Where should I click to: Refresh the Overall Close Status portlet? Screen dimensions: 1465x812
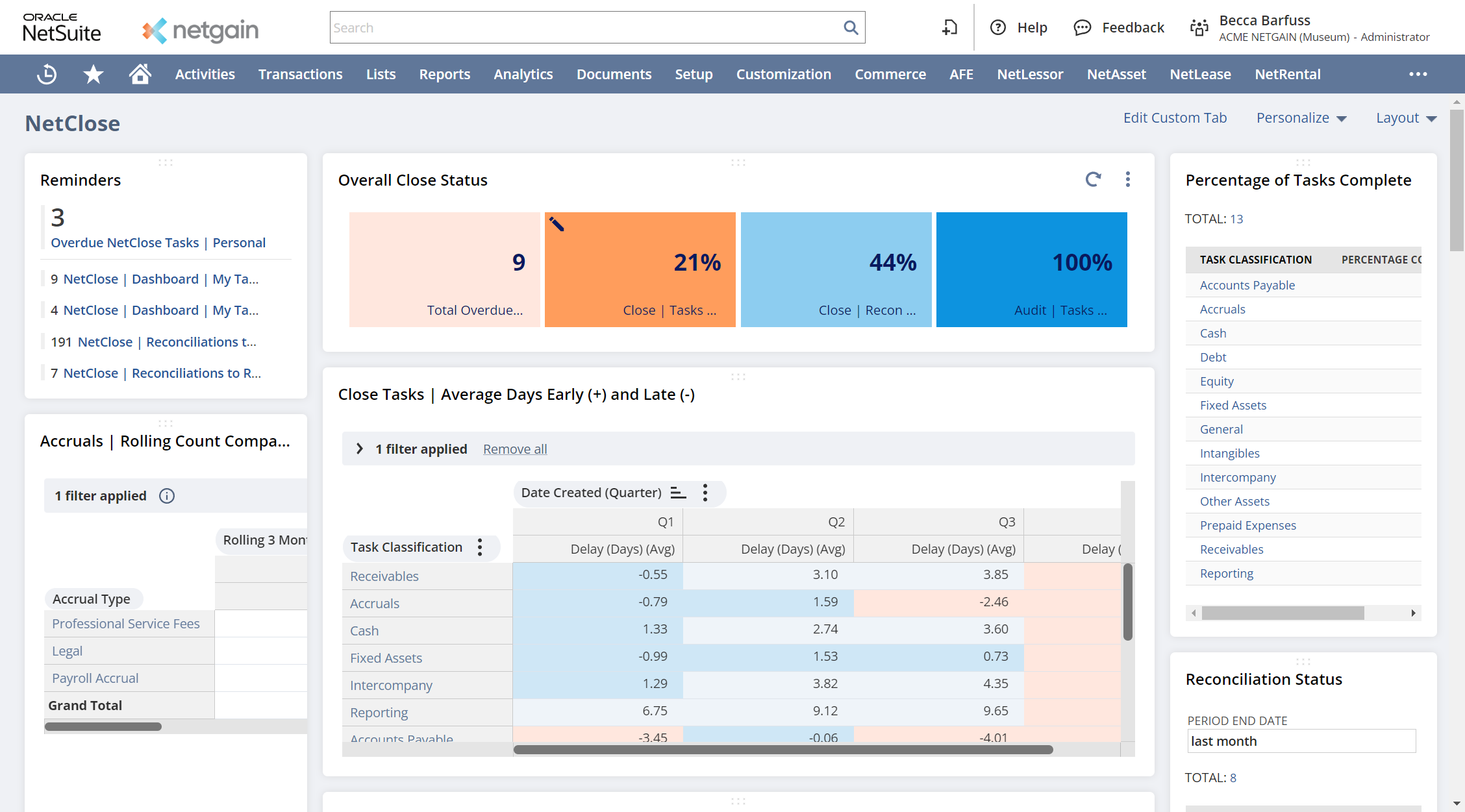[x=1093, y=179]
